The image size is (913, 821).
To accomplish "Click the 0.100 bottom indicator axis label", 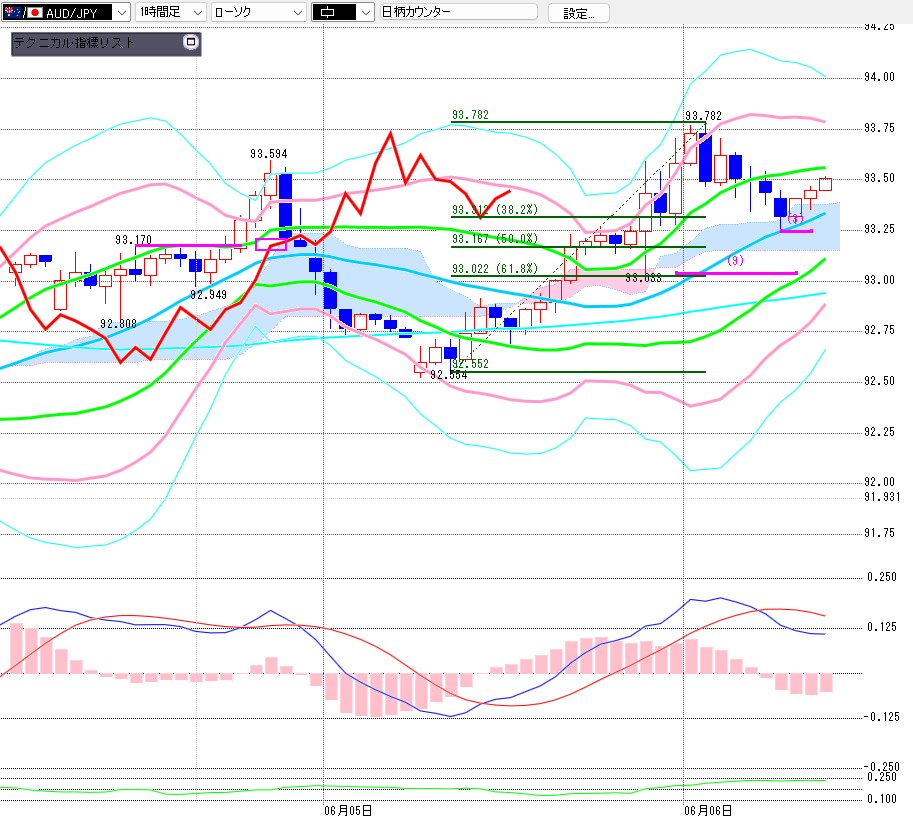I will [882, 799].
